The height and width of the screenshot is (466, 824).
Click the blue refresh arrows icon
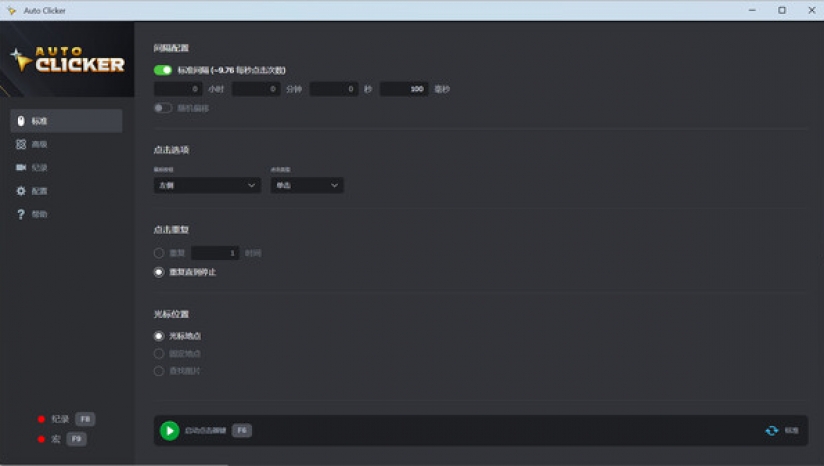771,431
